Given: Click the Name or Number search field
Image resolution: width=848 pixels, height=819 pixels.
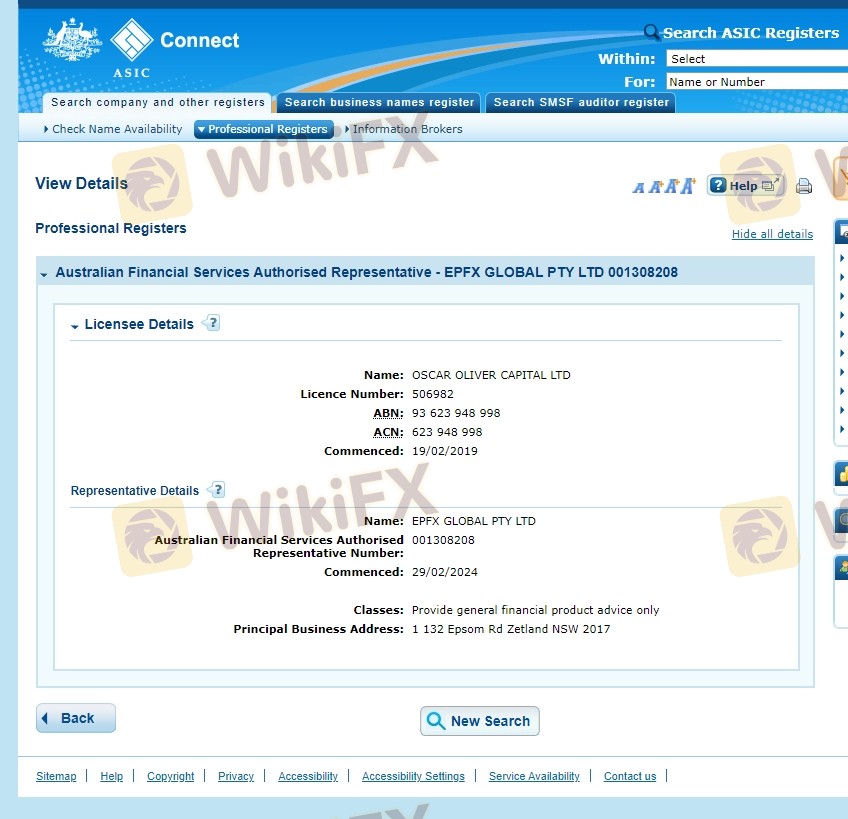Looking at the screenshot, I should pos(756,82).
